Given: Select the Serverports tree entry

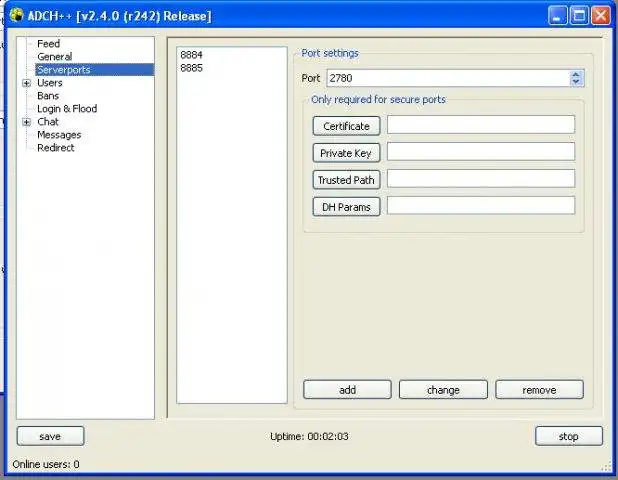Looking at the screenshot, I should (x=95, y=70).
